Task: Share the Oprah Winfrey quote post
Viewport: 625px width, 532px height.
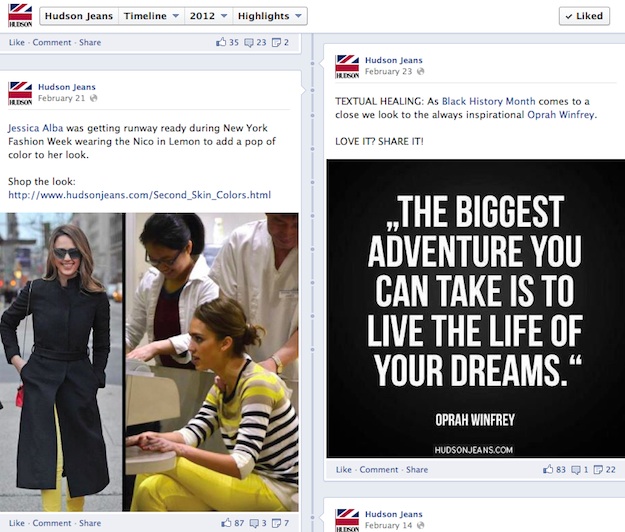Action: tap(417, 469)
